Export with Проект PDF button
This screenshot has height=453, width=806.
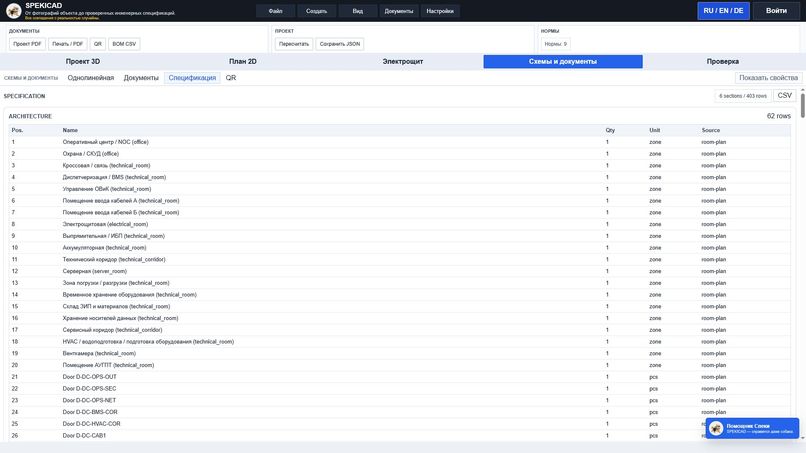[27, 44]
